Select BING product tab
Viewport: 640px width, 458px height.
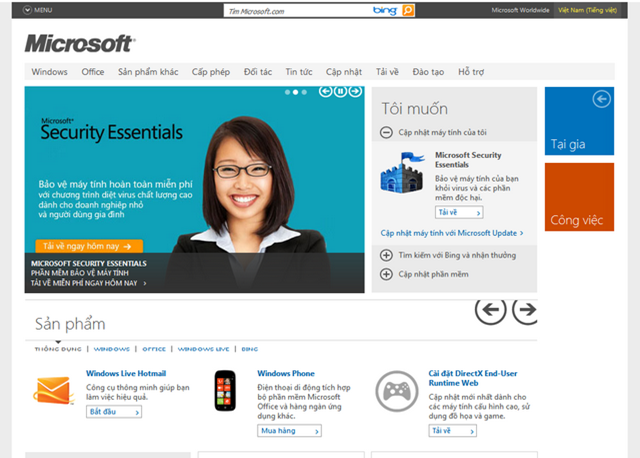point(250,349)
